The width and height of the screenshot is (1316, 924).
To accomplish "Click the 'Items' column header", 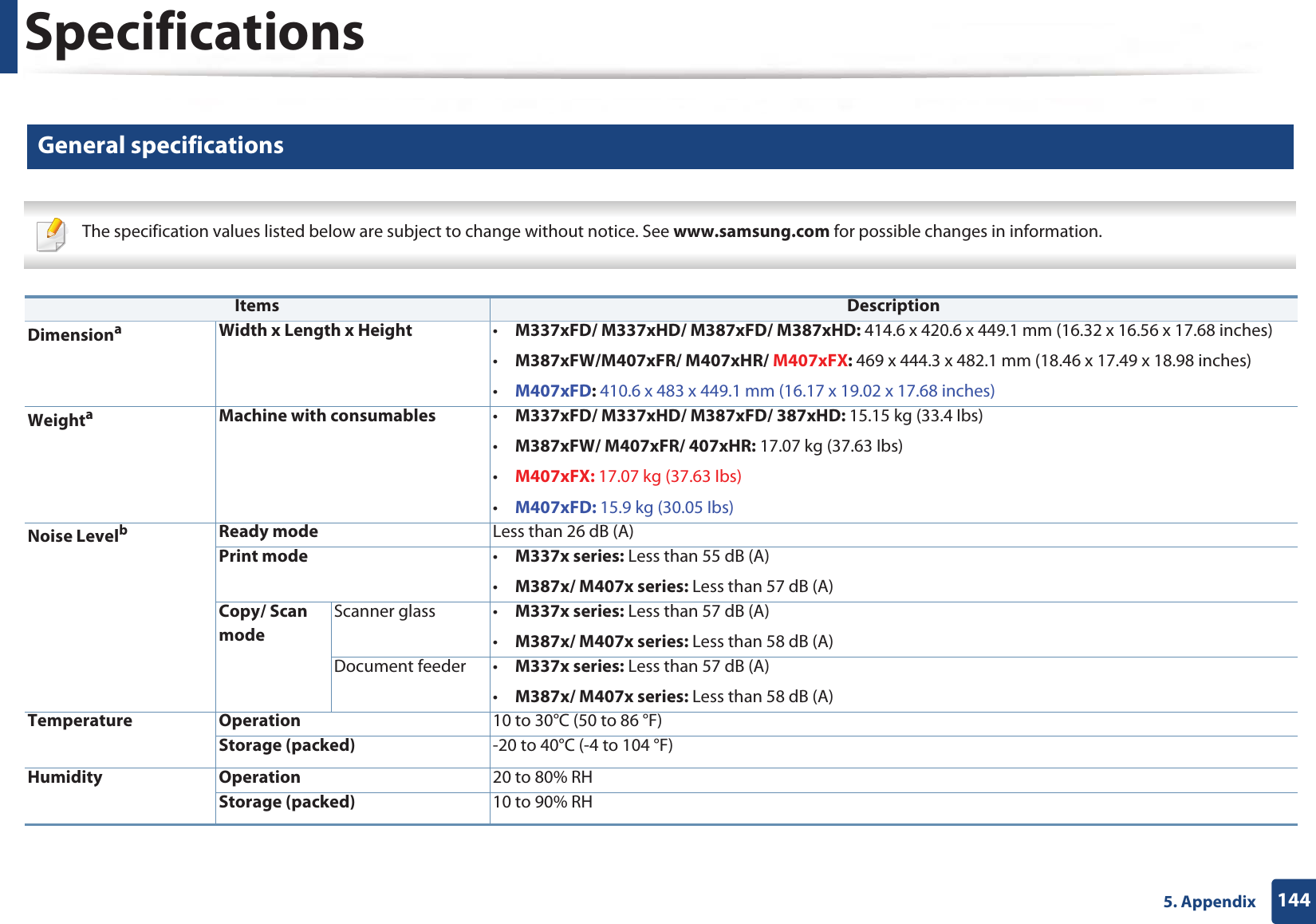I will (x=257, y=306).
